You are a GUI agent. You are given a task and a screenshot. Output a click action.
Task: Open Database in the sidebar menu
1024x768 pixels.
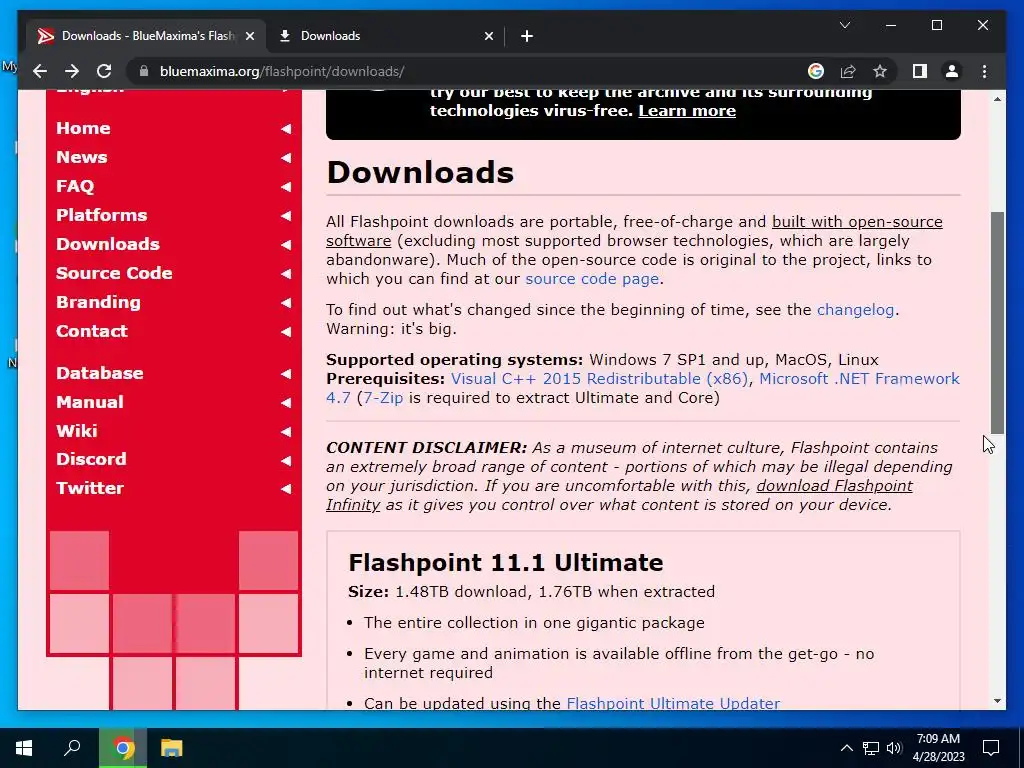[99, 373]
